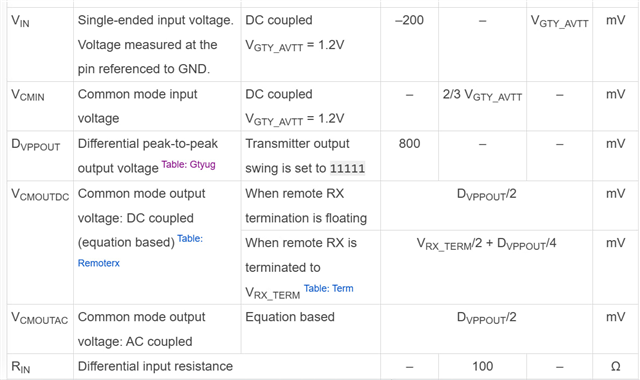Screen dimensions: 640x380
Task: Click the 100 typical resistance value
Action: tap(482, 366)
